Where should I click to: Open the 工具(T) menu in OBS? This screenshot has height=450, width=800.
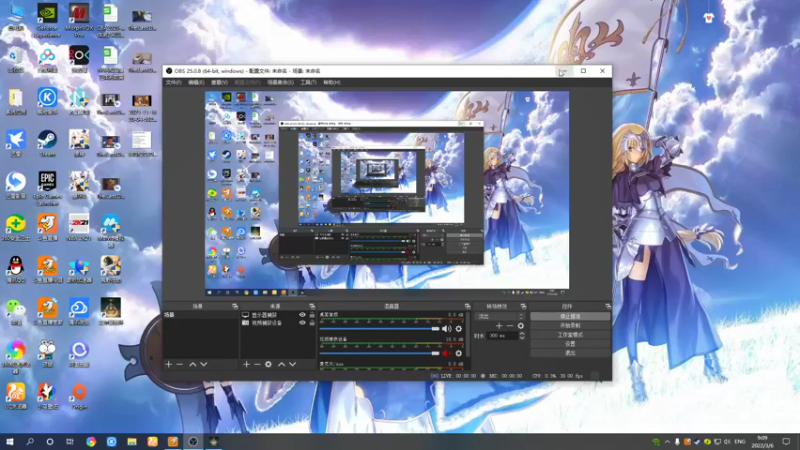pos(308,82)
